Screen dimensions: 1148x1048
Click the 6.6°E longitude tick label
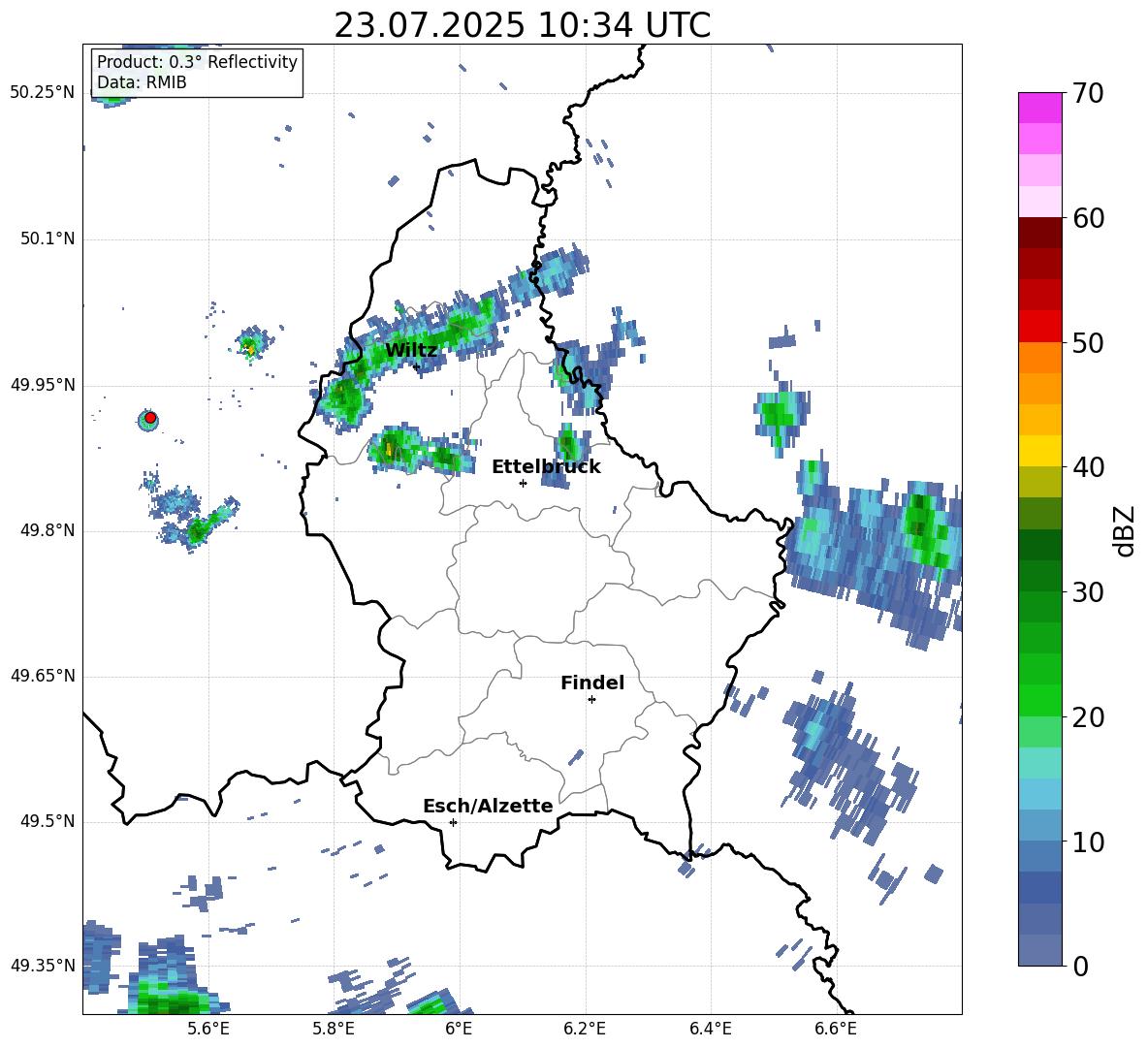pos(836,1029)
